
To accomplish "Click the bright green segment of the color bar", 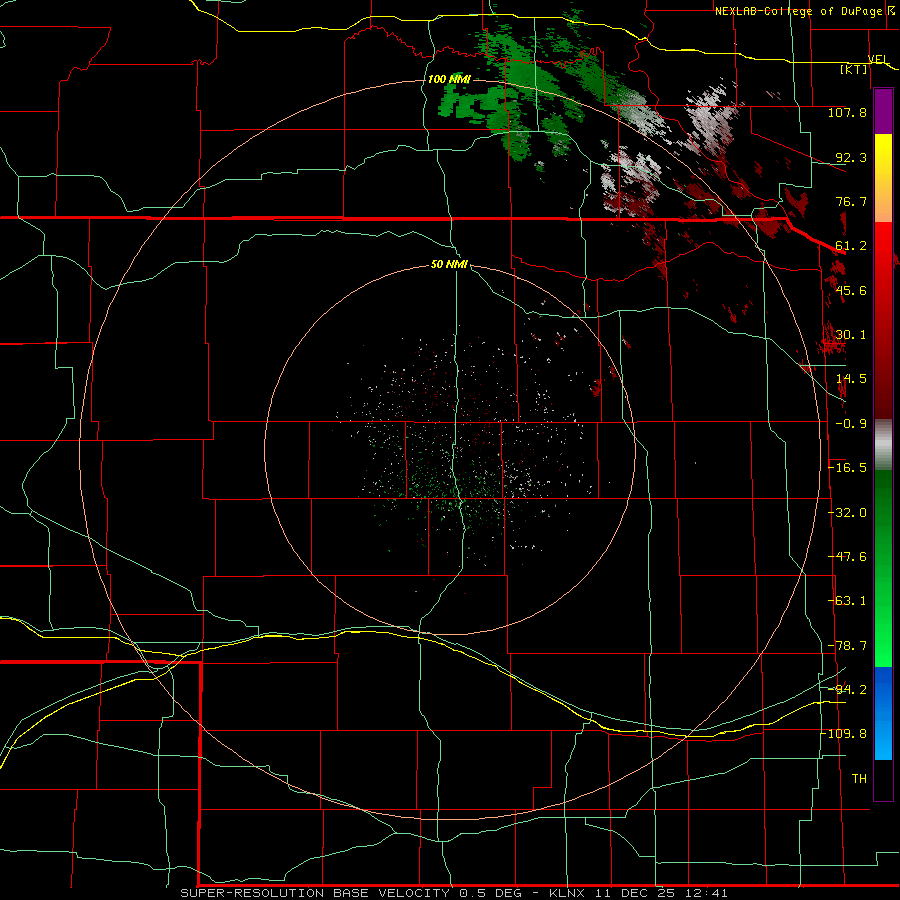I will click(883, 568).
